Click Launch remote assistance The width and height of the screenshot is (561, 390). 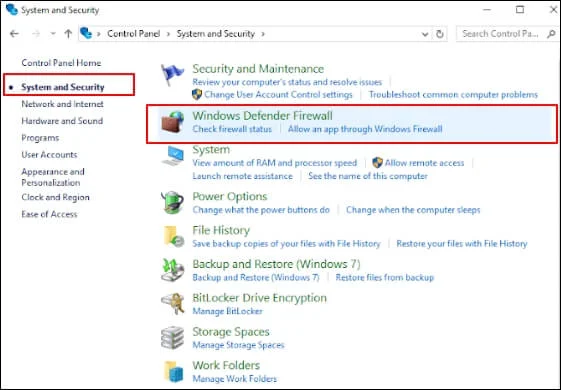click(x=242, y=176)
